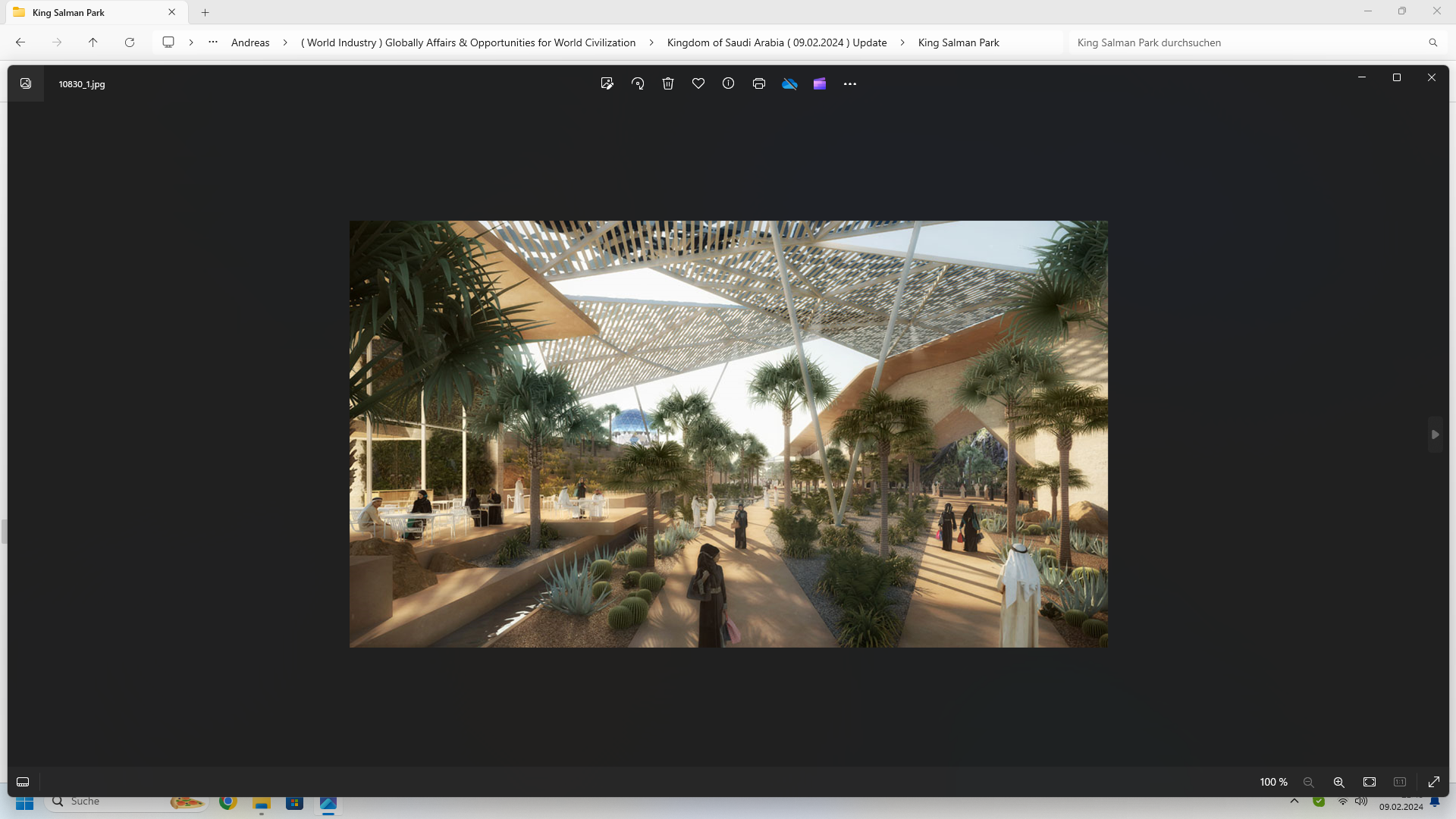The image size is (1456, 819).
Task: Expand the chevron after Andreas
Action: click(x=285, y=42)
